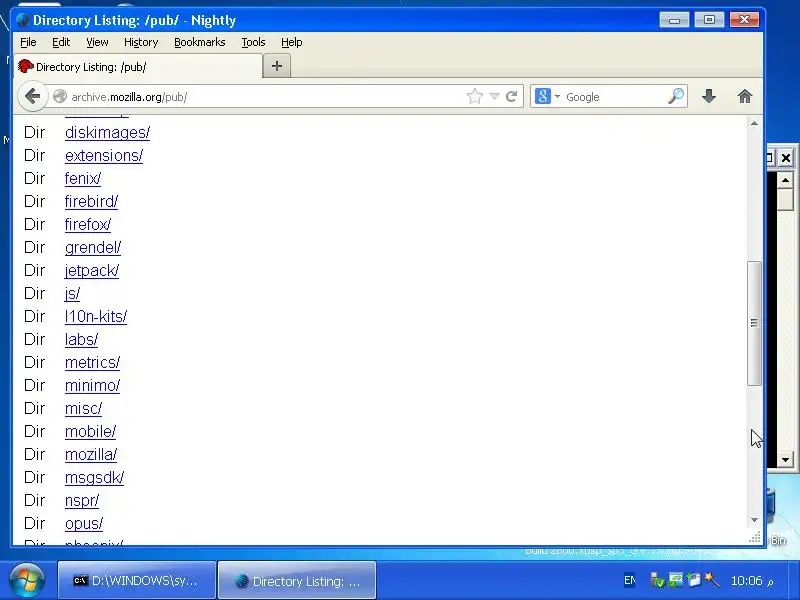This screenshot has width=800, height=600.
Task: Open the opus/ directory link
Action: [84, 523]
